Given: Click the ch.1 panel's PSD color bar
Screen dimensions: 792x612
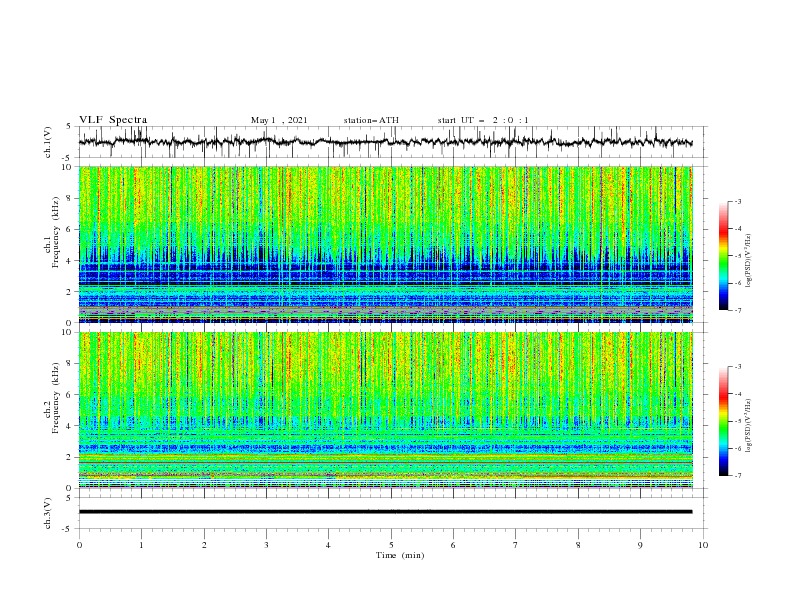Looking at the screenshot, I should pyautogui.click(x=723, y=256).
